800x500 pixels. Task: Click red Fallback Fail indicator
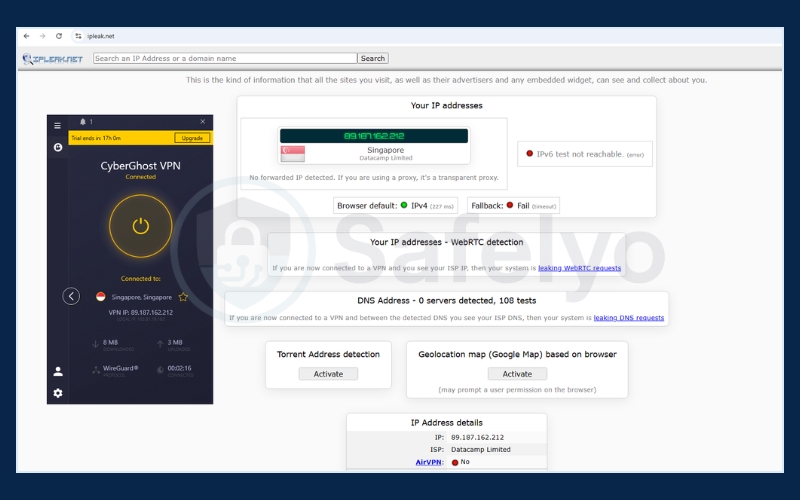click(510, 205)
